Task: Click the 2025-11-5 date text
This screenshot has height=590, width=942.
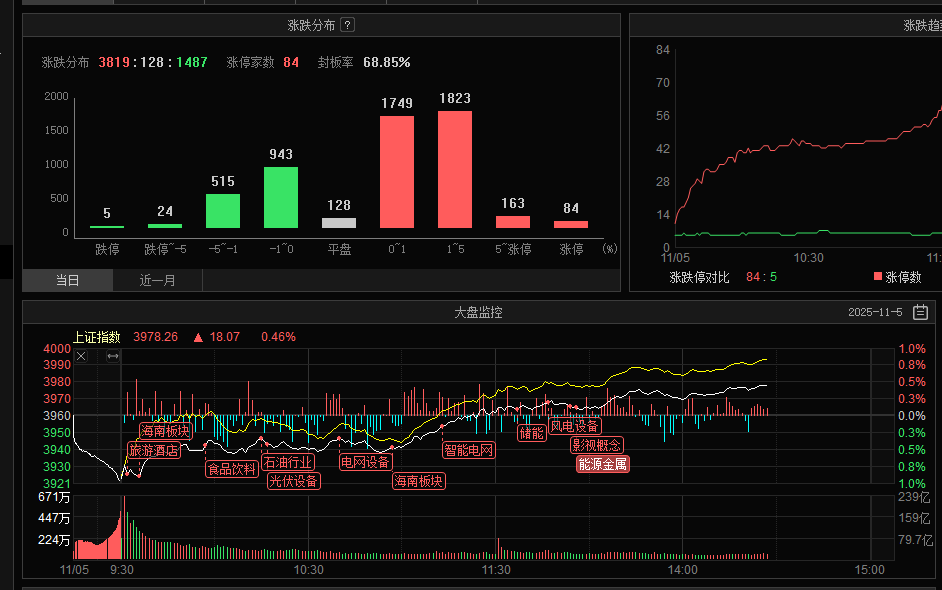Action: 874,313
